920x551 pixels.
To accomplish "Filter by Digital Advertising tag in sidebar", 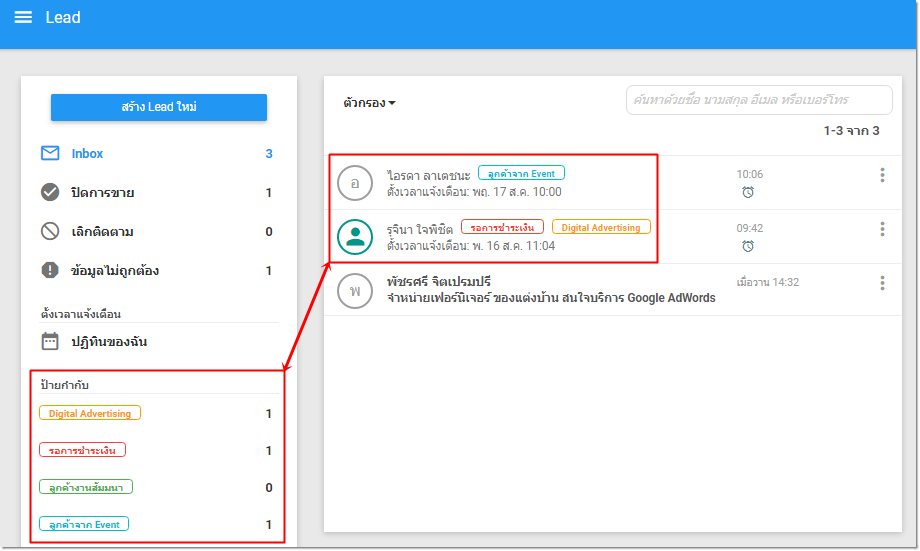I will click(90, 413).
